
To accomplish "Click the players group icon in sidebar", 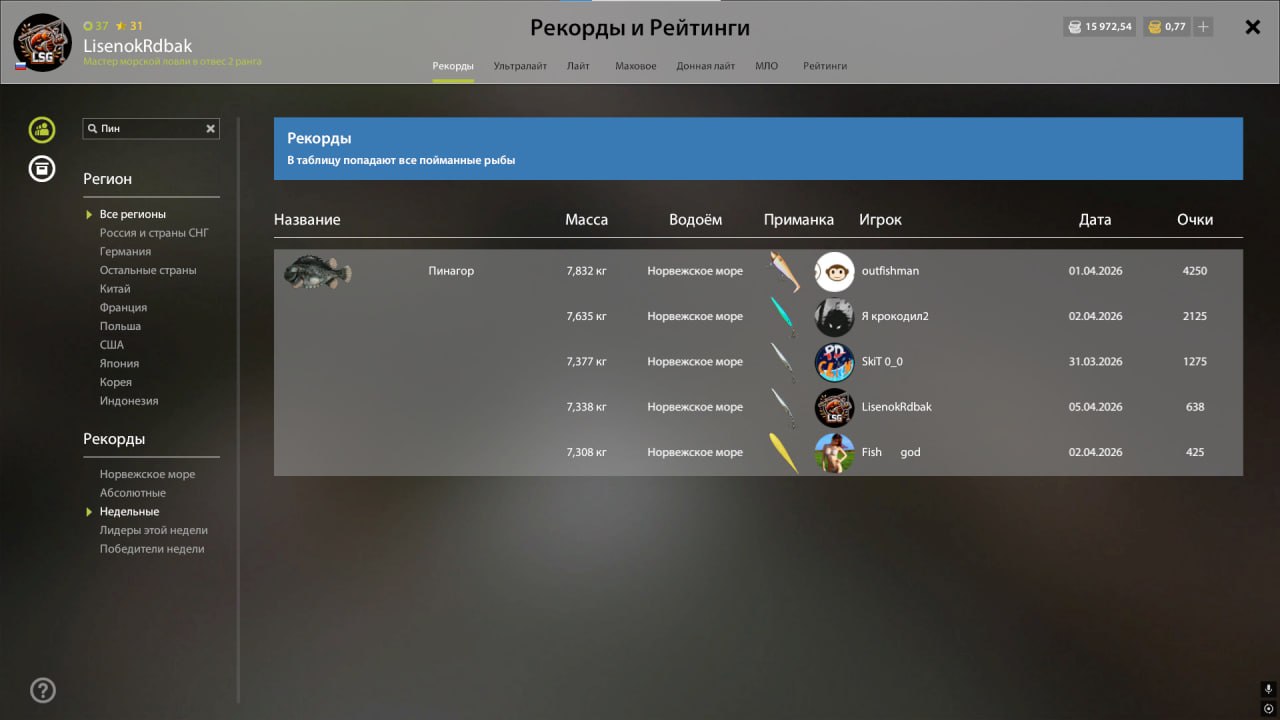I will [x=42, y=129].
